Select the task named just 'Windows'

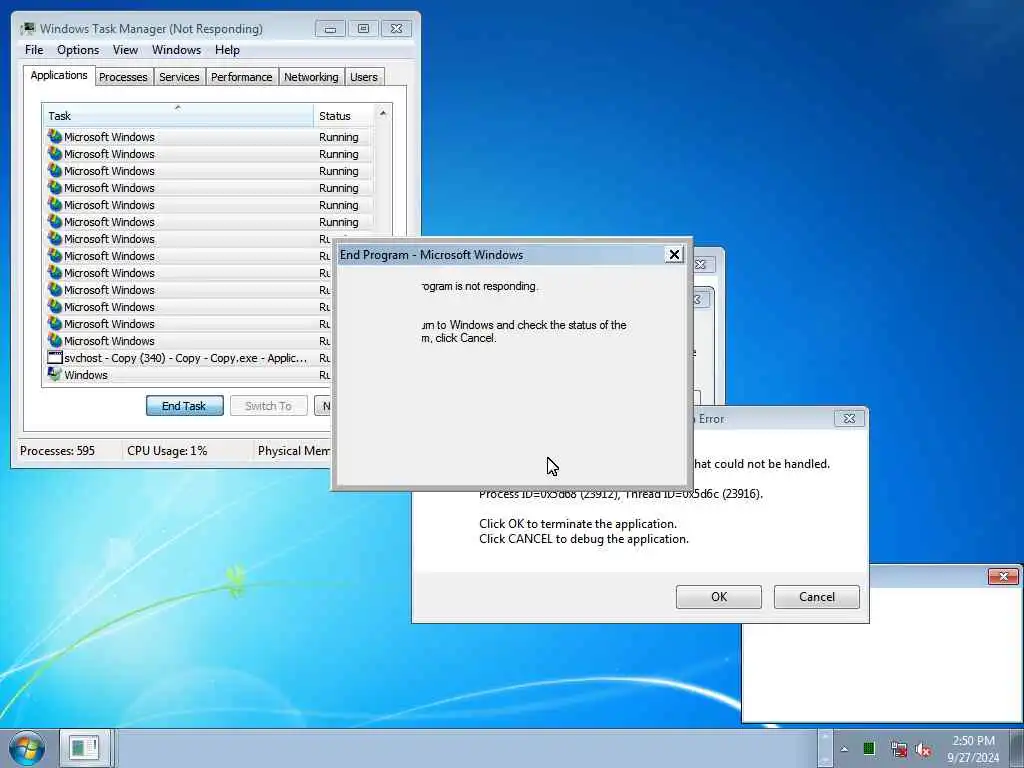pos(188,375)
